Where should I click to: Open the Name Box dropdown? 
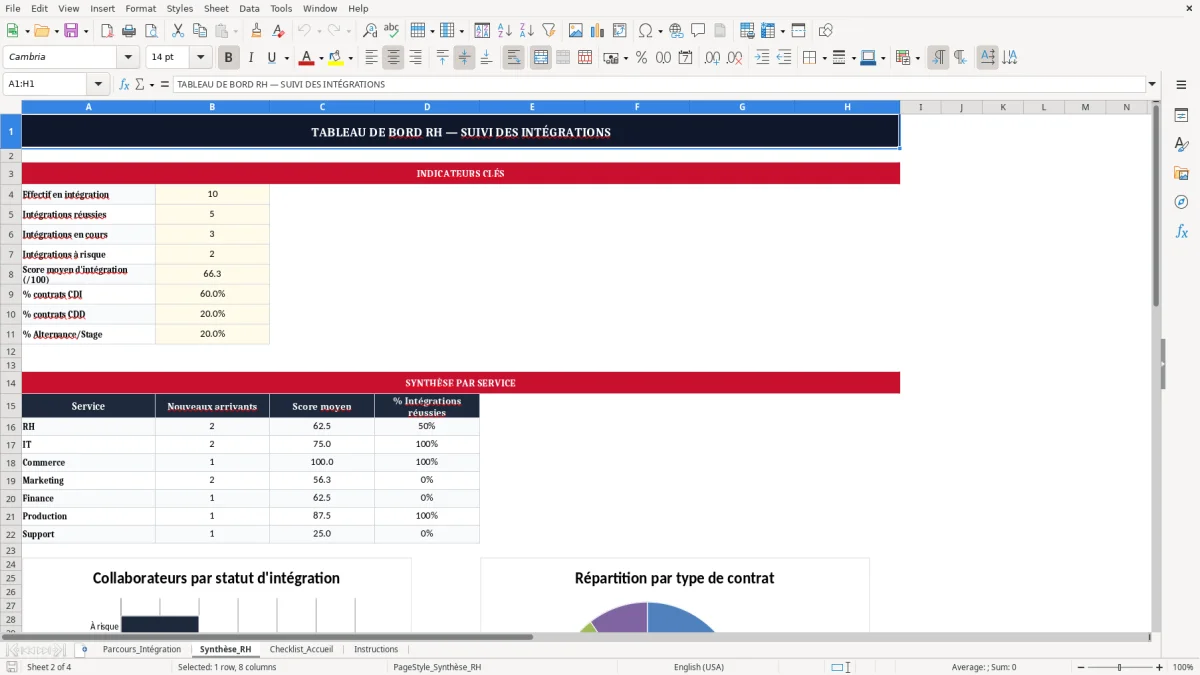pyautogui.click(x=98, y=84)
